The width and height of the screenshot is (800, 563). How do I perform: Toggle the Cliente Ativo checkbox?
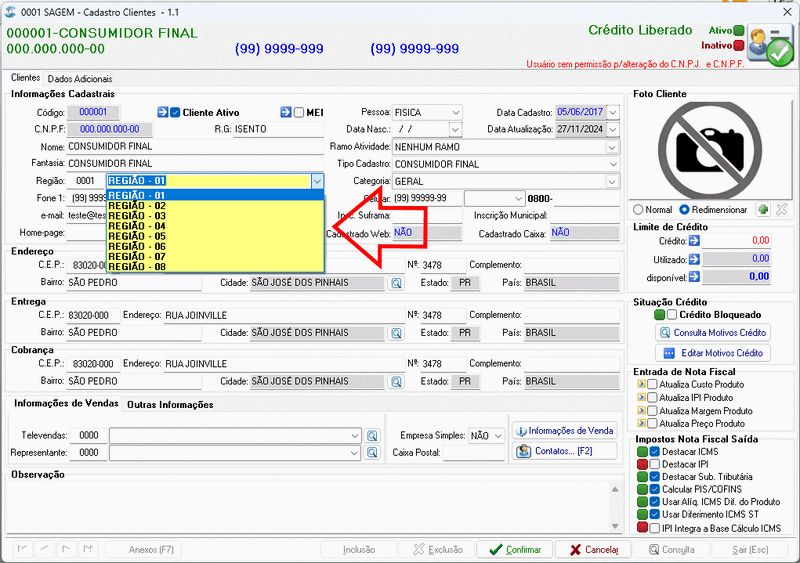pos(175,112)
